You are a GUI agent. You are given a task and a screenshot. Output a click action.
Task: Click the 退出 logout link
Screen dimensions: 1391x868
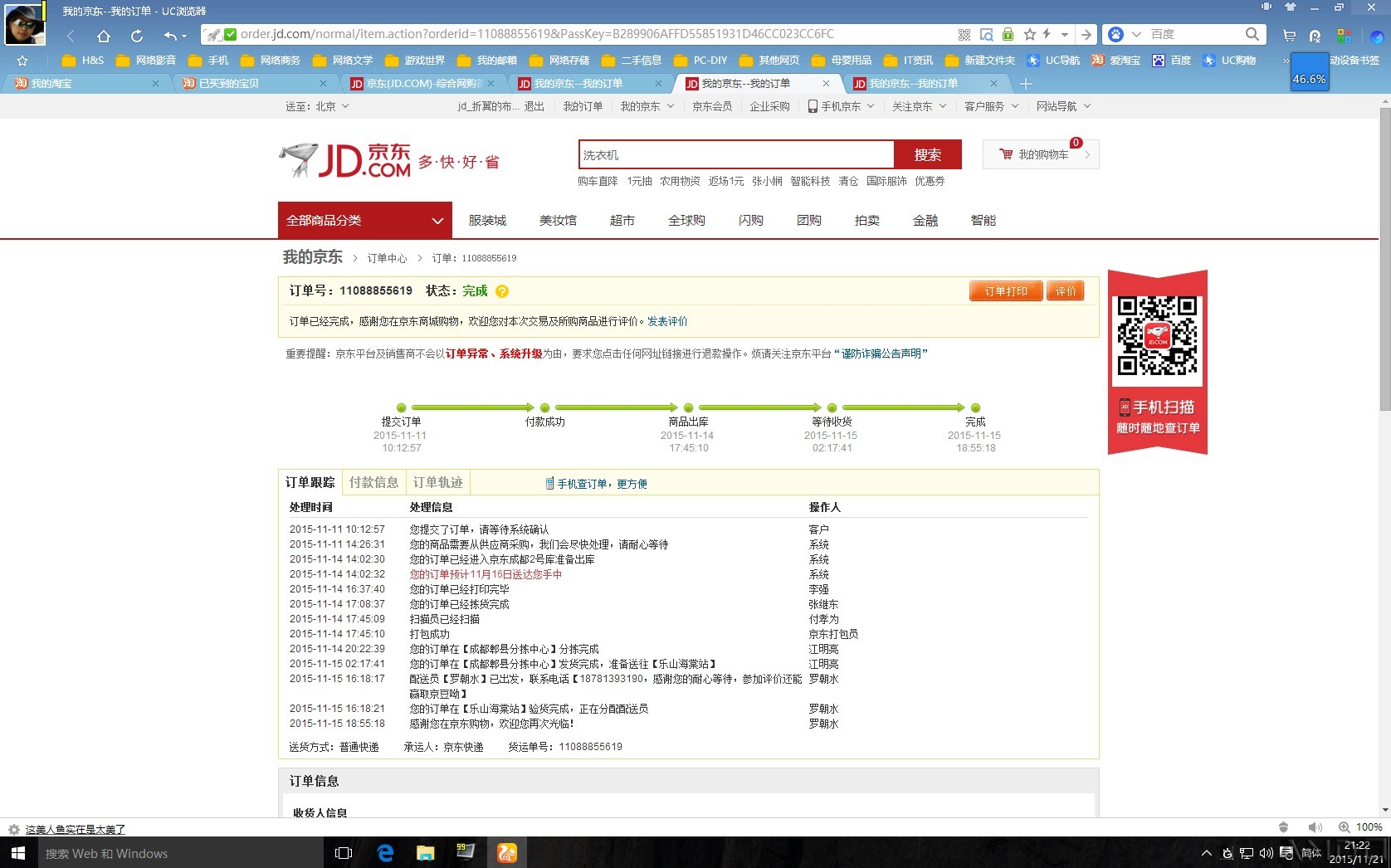click(x=534, y=106)
